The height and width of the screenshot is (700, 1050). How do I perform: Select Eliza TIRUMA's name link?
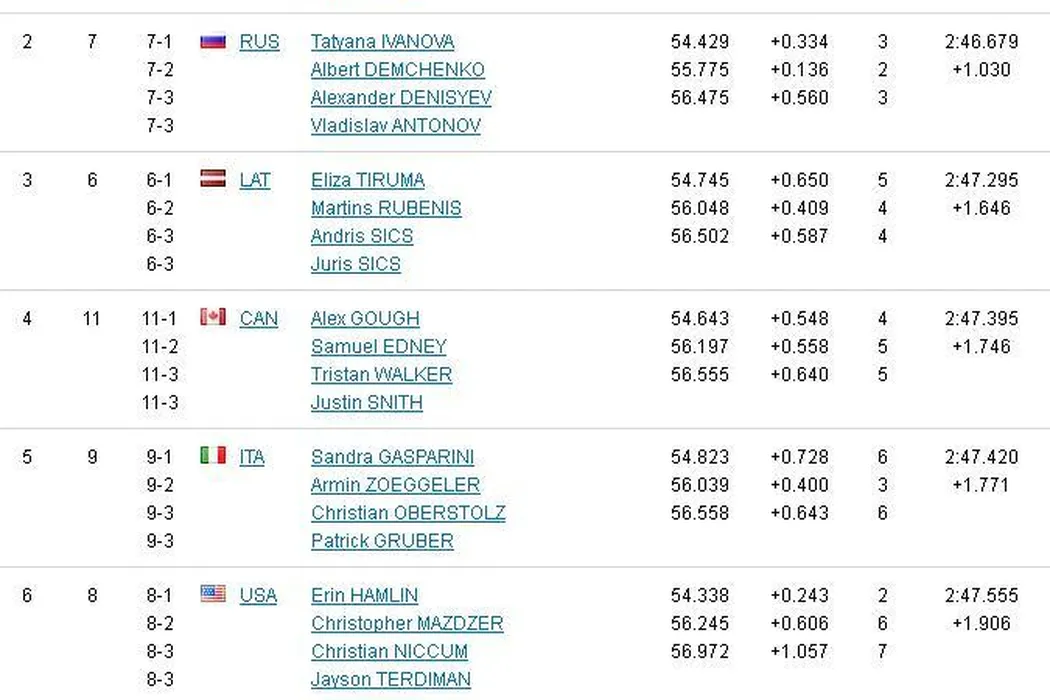tap(367, 180)
